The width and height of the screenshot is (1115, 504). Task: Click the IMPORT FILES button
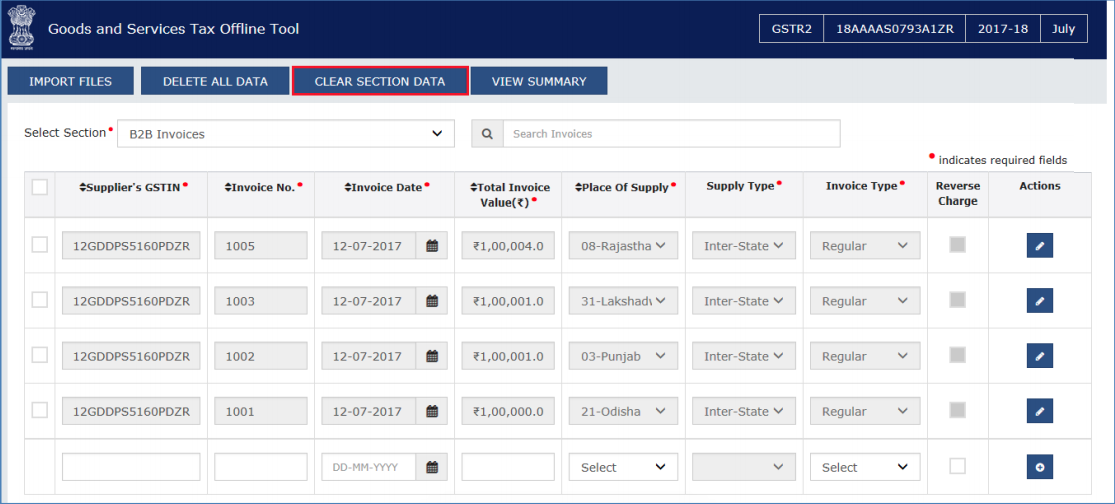tap(70, 81)
